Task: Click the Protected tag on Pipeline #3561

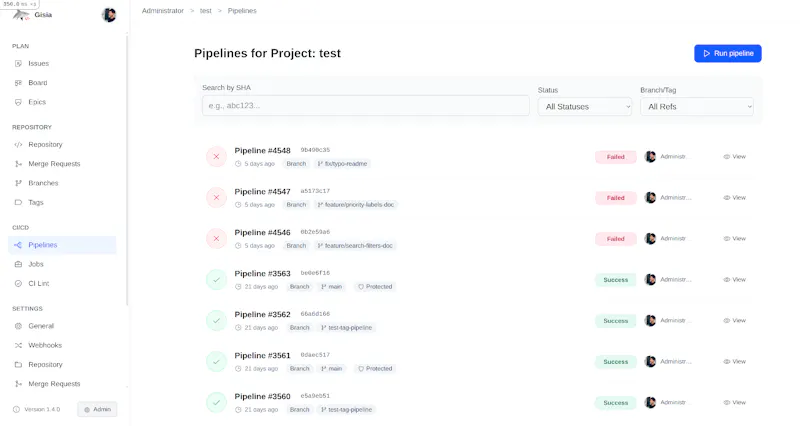Action: (x=375, y=368)
